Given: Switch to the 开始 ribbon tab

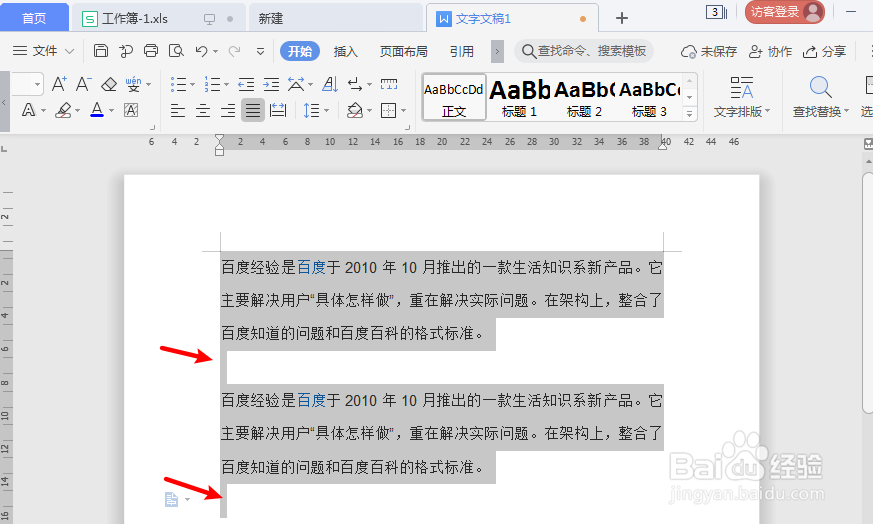Looking at the screenshot, I should (300, 51).
